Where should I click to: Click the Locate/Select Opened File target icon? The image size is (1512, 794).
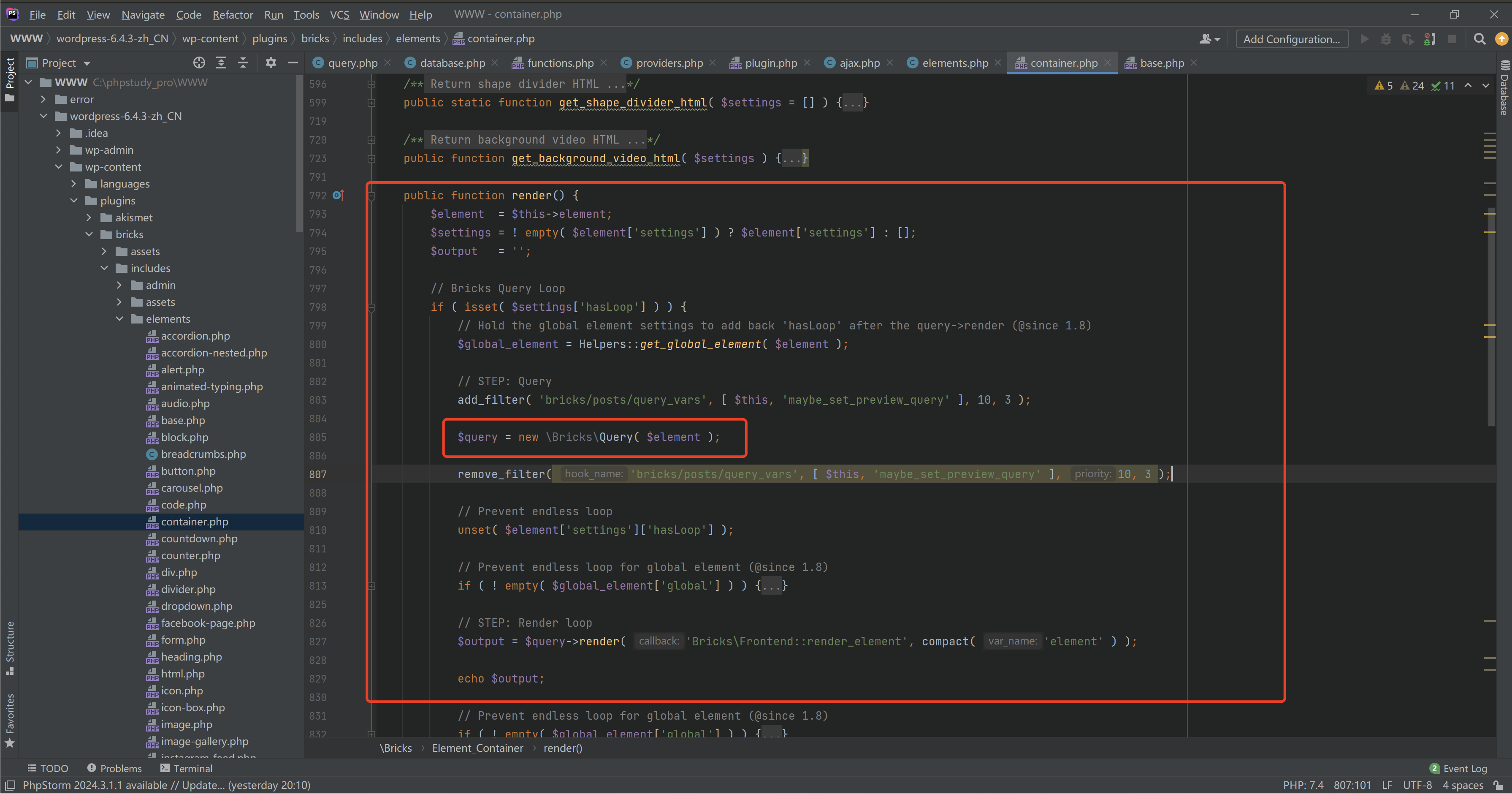pos(199,63)
